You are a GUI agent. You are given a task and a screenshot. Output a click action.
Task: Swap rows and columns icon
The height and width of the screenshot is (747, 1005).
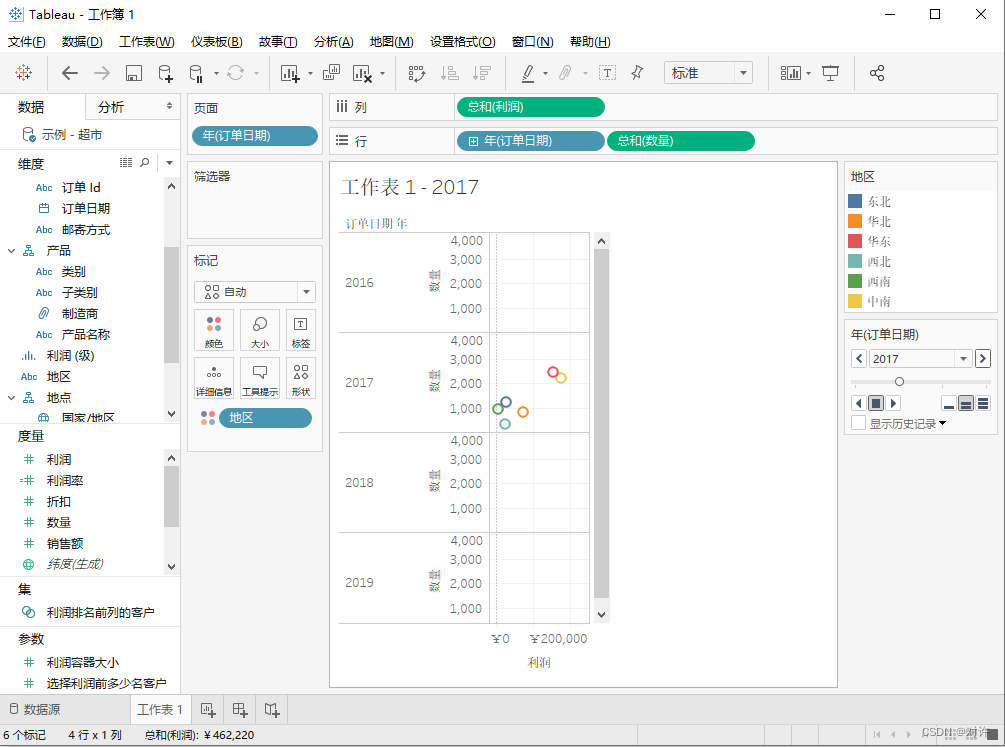tap(417, 73)
